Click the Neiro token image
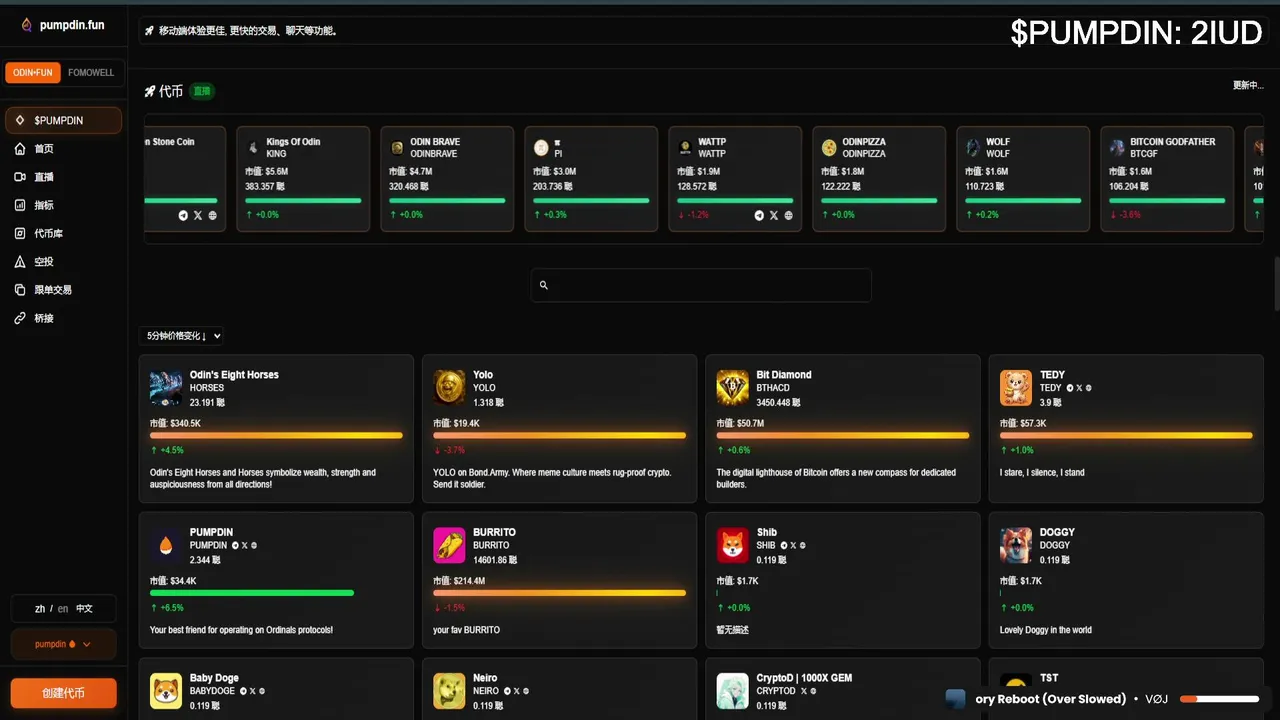The height and width of the screenshot is (720, 1280). tap(449, 691)
